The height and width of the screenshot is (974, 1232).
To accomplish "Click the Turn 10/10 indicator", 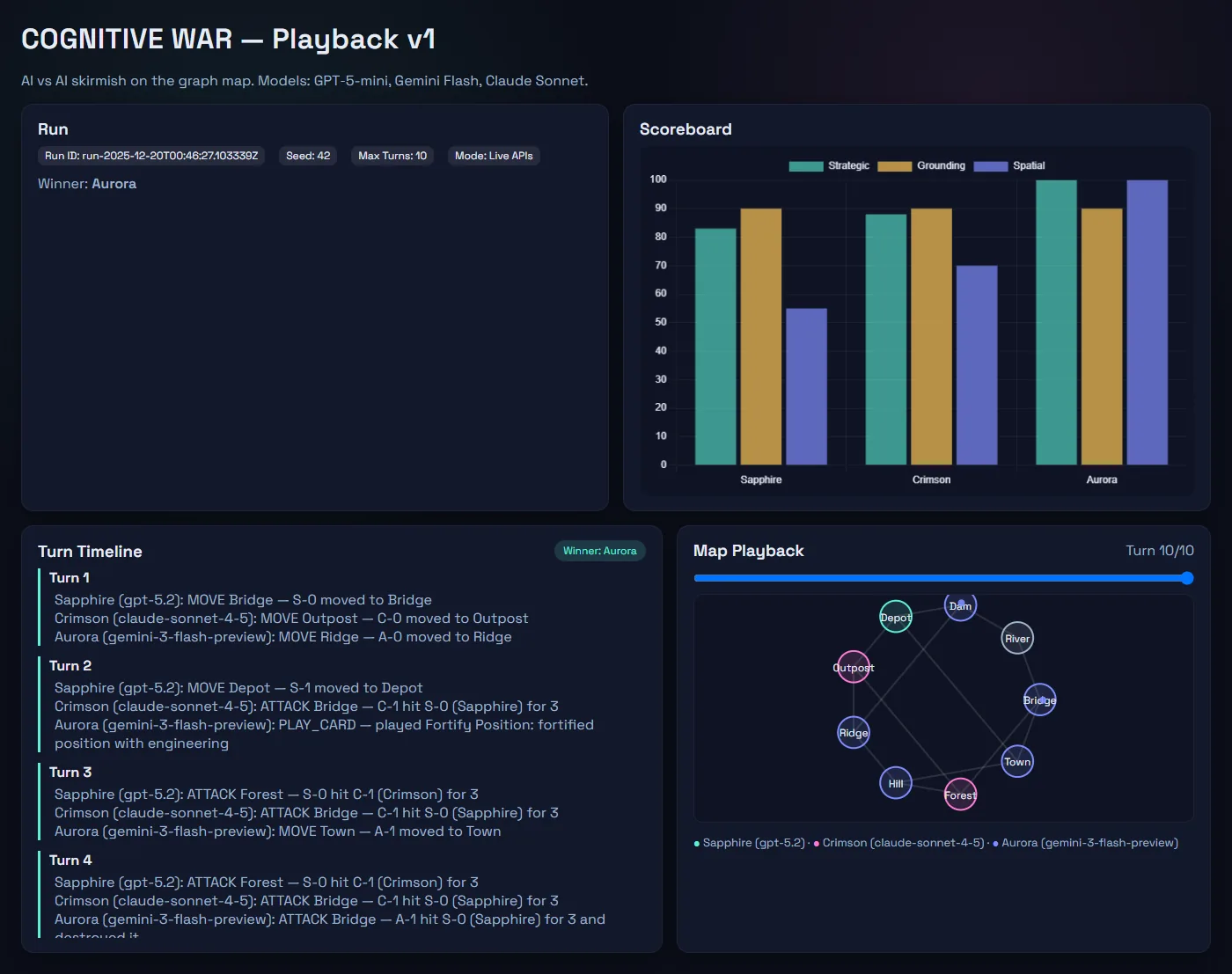I will tap(1160, 551).
